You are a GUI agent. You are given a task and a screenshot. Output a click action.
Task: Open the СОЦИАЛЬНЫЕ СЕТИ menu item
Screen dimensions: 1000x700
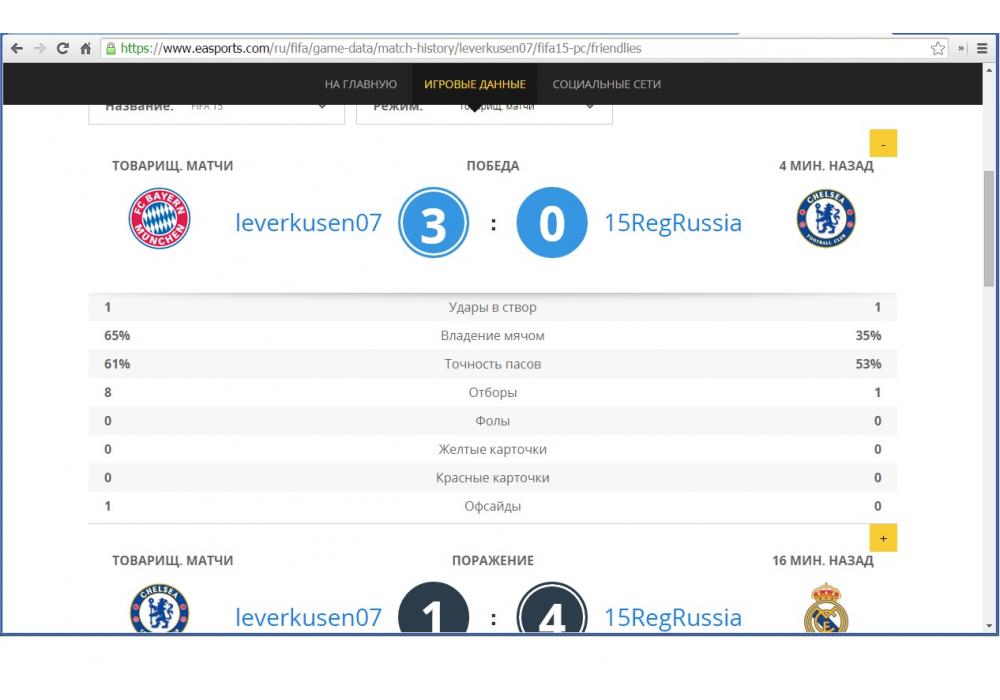tap(607, 84)
